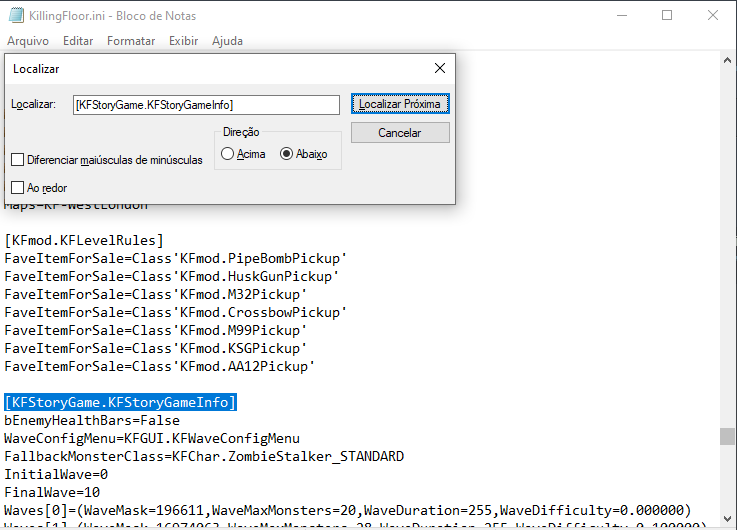This screenshot has width=737, height=530.
Task: Click the Waves[0] line
Action: click(348, 510)
